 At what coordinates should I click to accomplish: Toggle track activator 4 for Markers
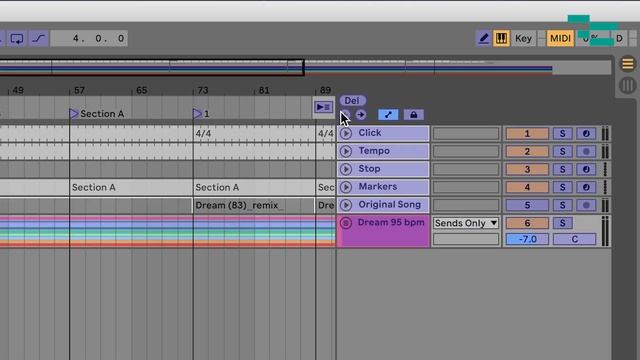tap(527, 187)
